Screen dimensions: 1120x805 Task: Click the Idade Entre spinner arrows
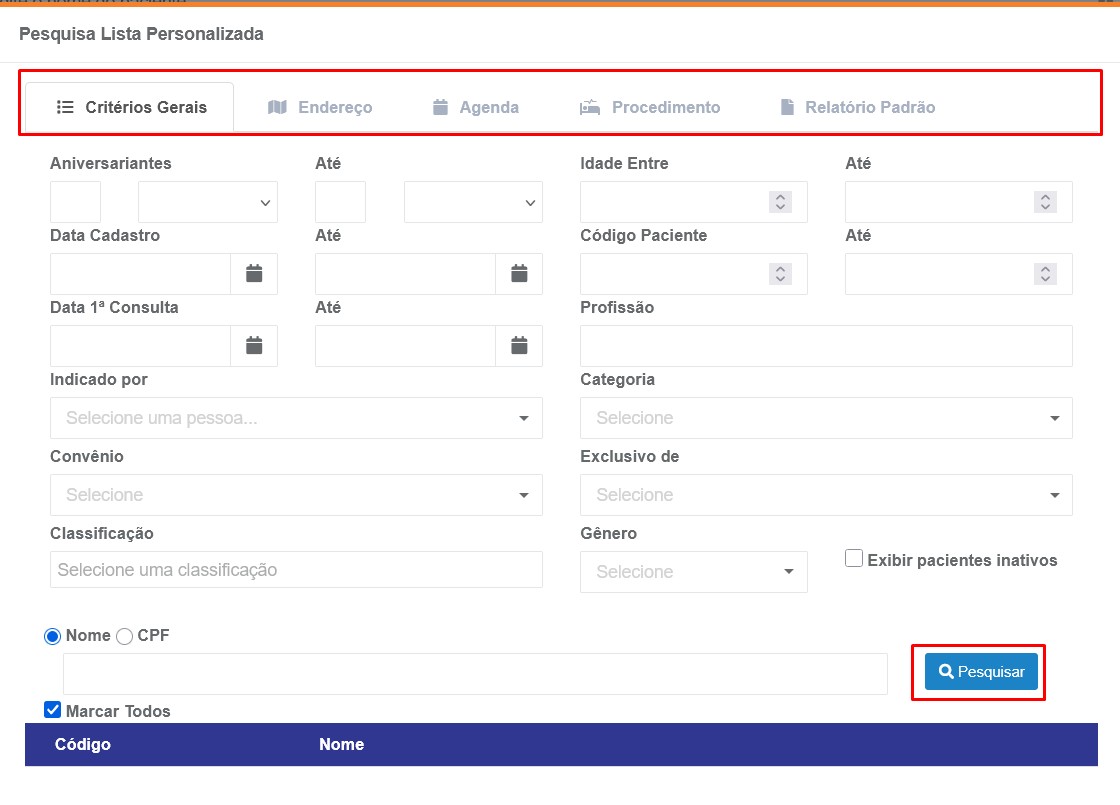(x=780, y=202)
